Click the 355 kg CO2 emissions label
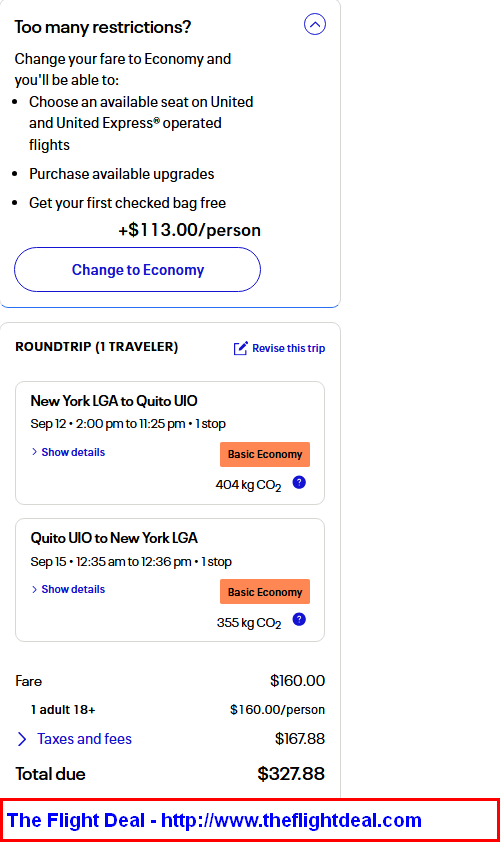This screenshot has height=842, width=500. coord(249,623)
